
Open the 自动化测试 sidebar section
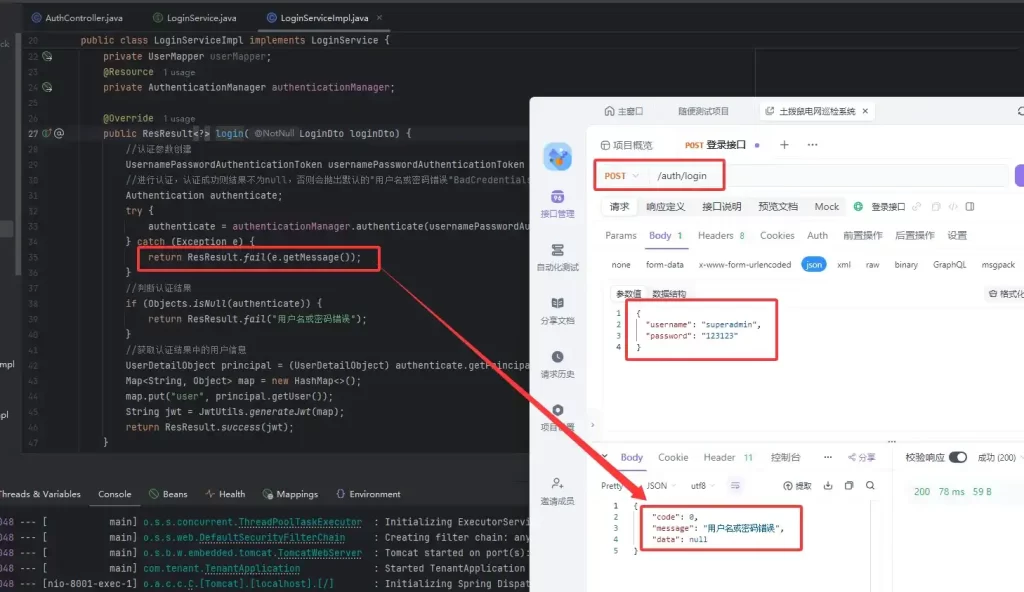point(557,256)
